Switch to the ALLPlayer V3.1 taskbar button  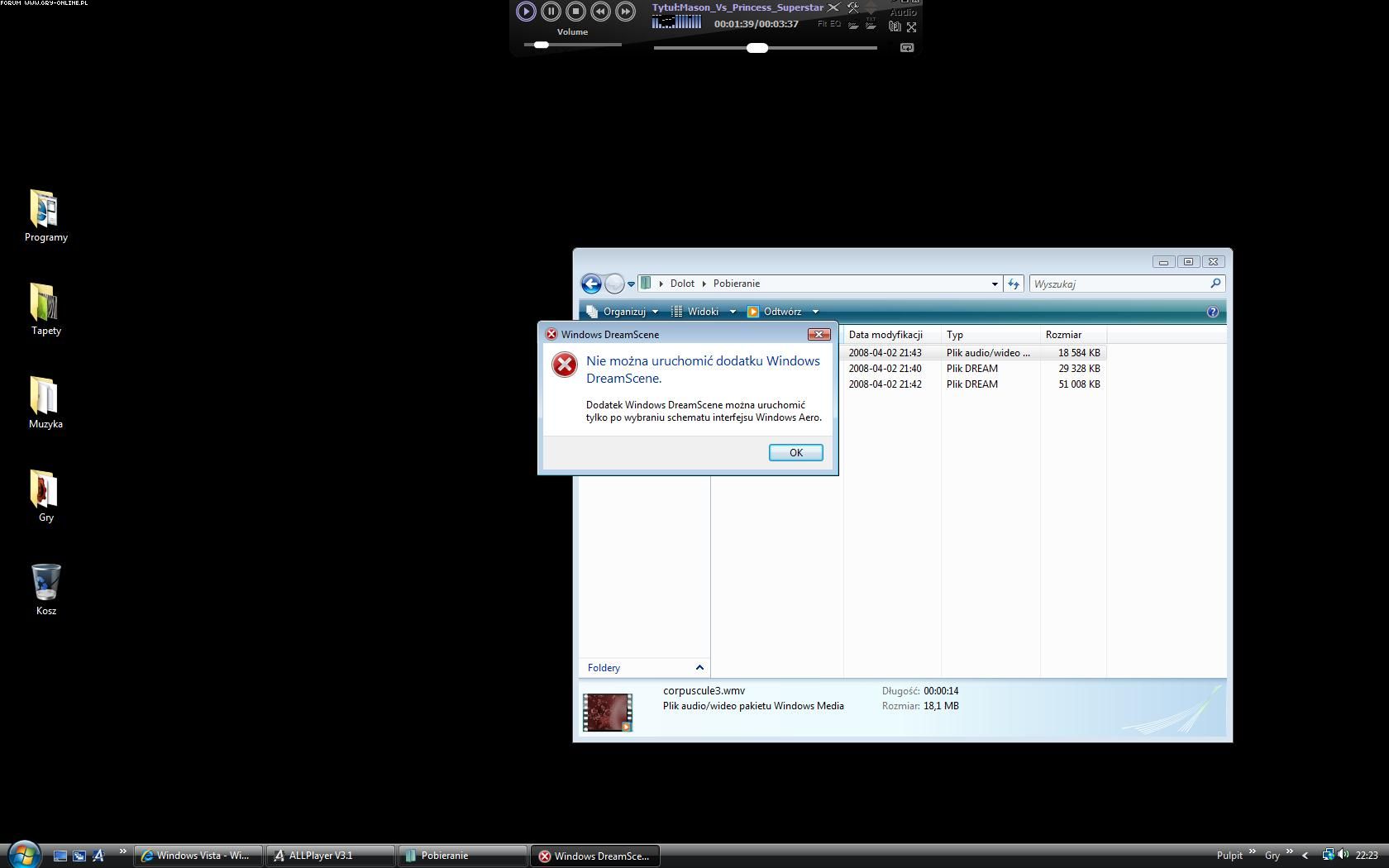[331, 856]
